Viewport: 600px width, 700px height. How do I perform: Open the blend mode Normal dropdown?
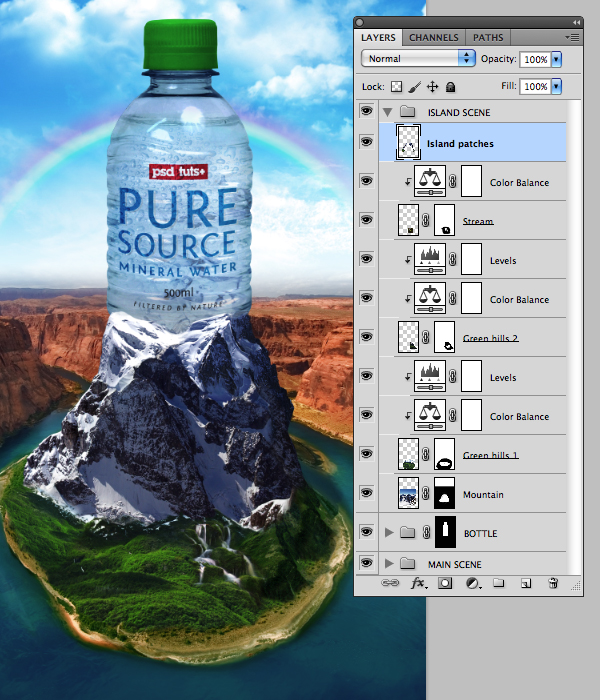pos(418,58)
